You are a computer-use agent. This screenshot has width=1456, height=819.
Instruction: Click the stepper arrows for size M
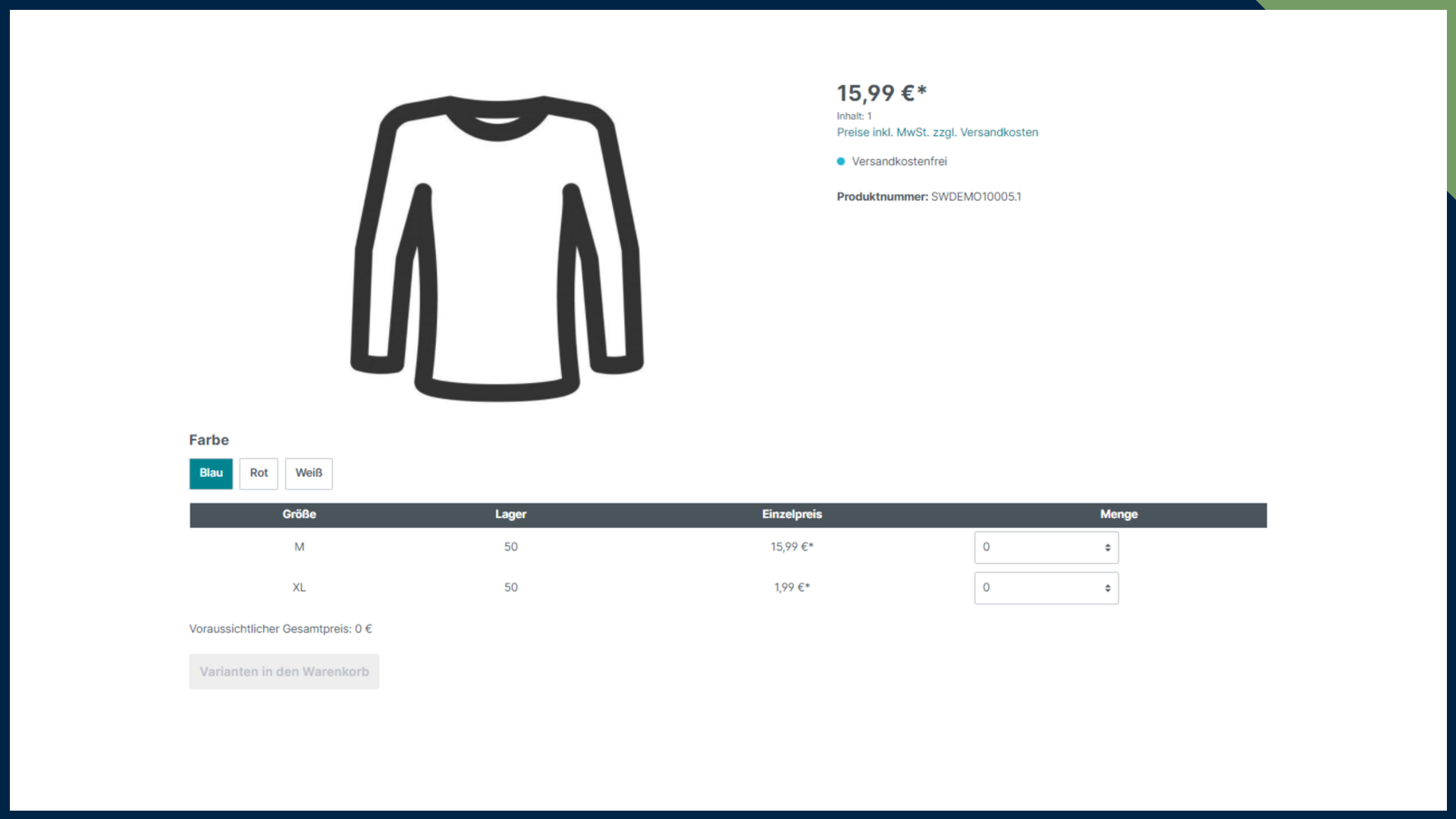pyautogui.click(x=1107, y=548)
